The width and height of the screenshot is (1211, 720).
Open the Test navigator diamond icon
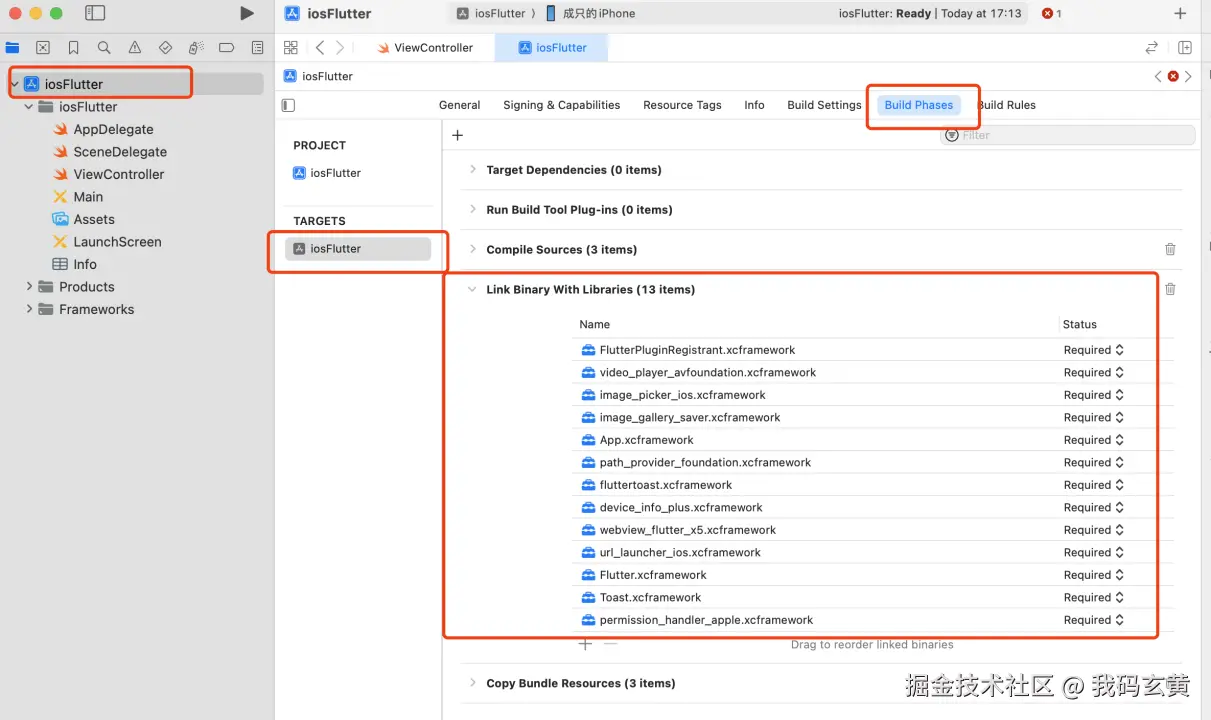coord(166,47)
